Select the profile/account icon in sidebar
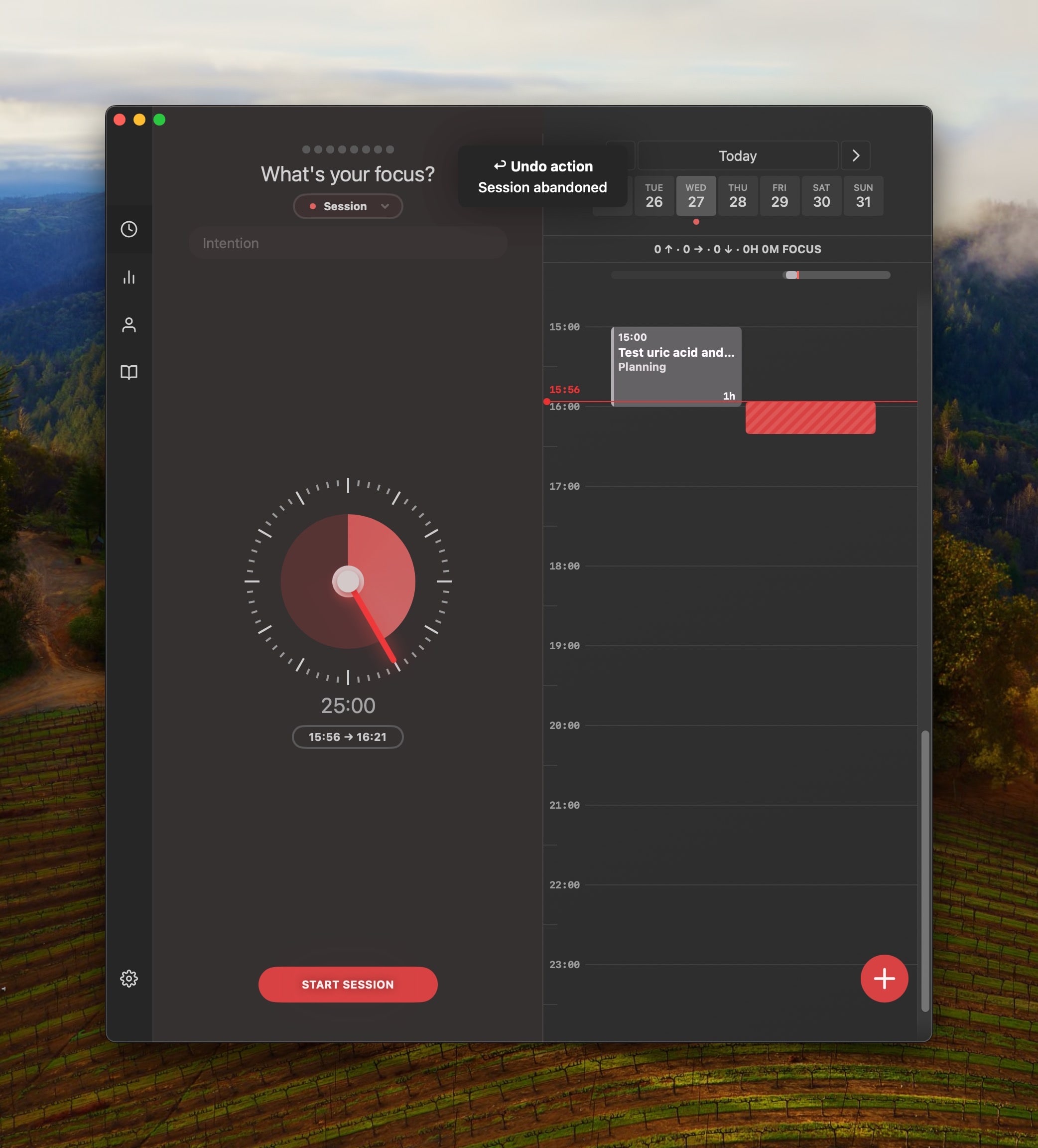1038x1148 pixels. [129, 324]
